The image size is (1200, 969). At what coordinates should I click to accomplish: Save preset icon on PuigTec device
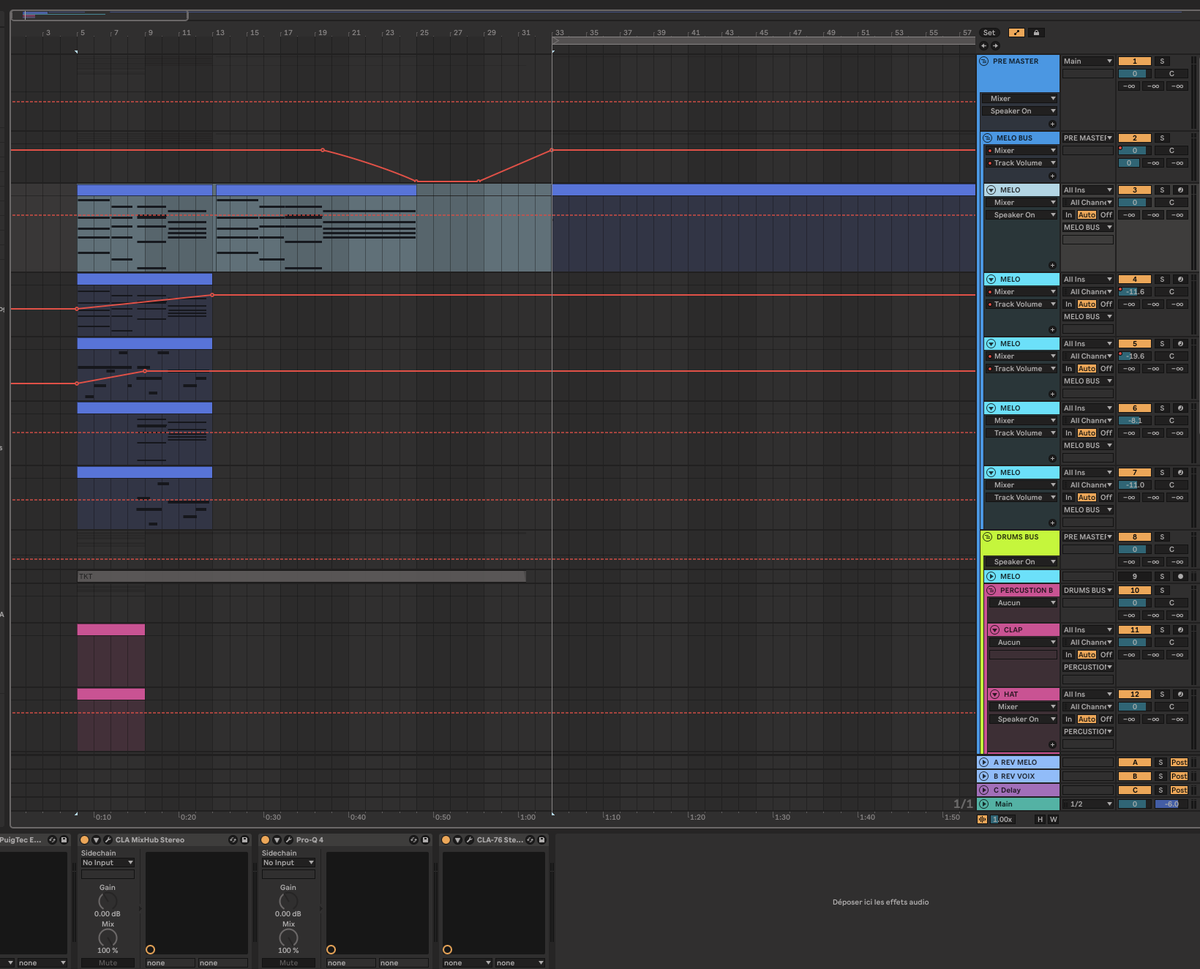tap(64, 840)
